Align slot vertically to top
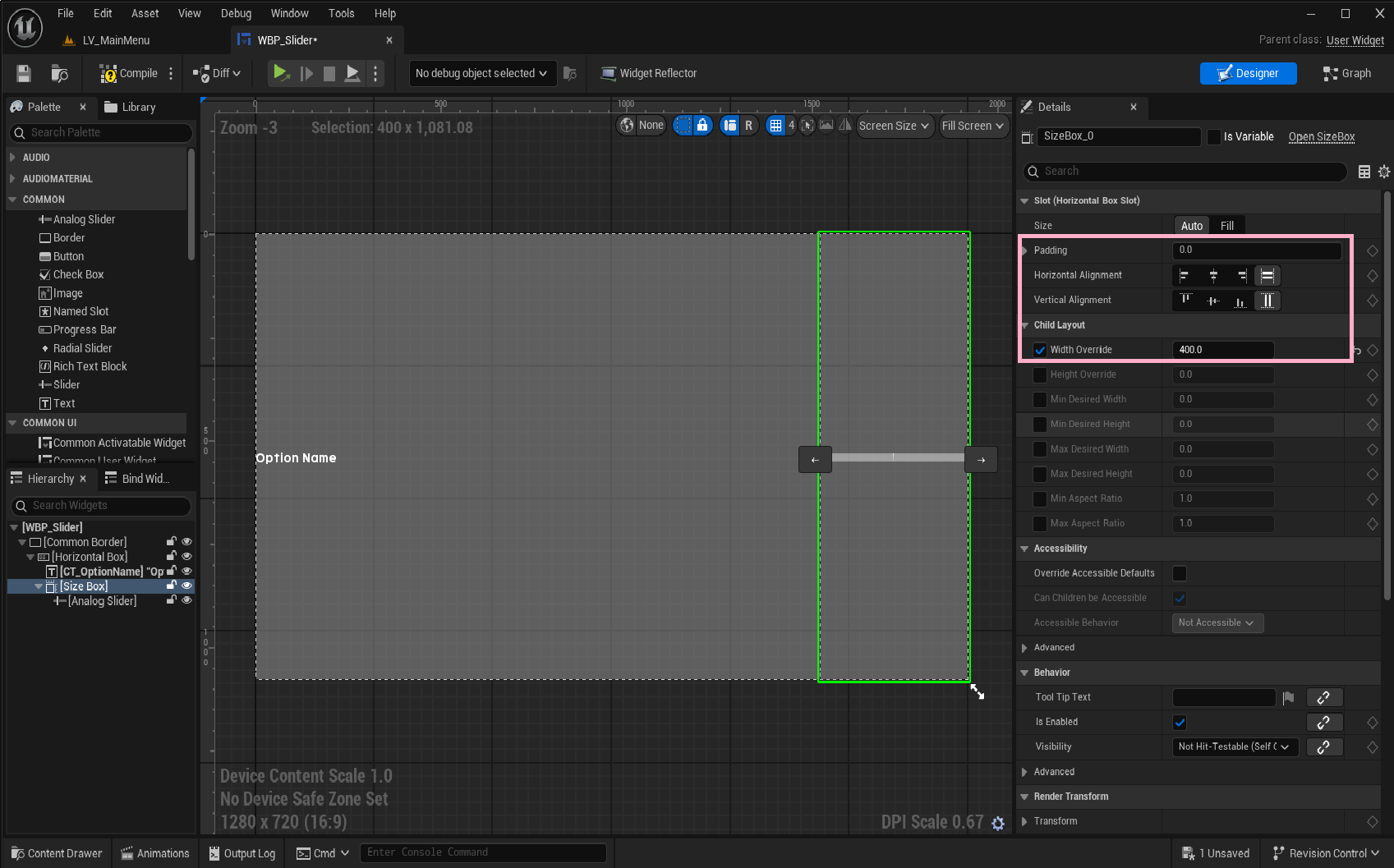This screenshot has height=868, width=1394. click(1185, 300)
